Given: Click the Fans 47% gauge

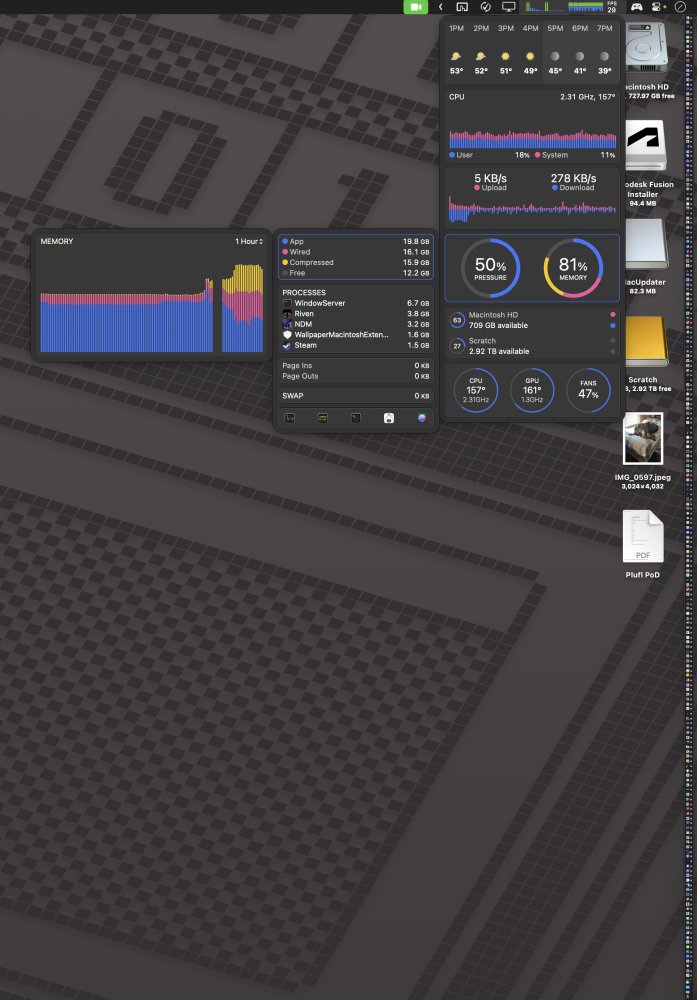Looking at the screenshot, I should [589, 390].
